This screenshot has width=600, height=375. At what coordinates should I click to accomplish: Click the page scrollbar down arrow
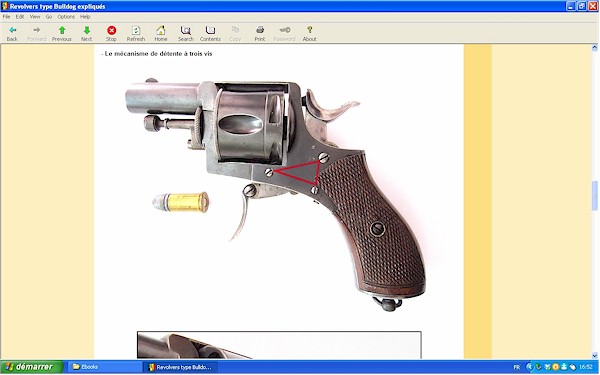[595, 355]
